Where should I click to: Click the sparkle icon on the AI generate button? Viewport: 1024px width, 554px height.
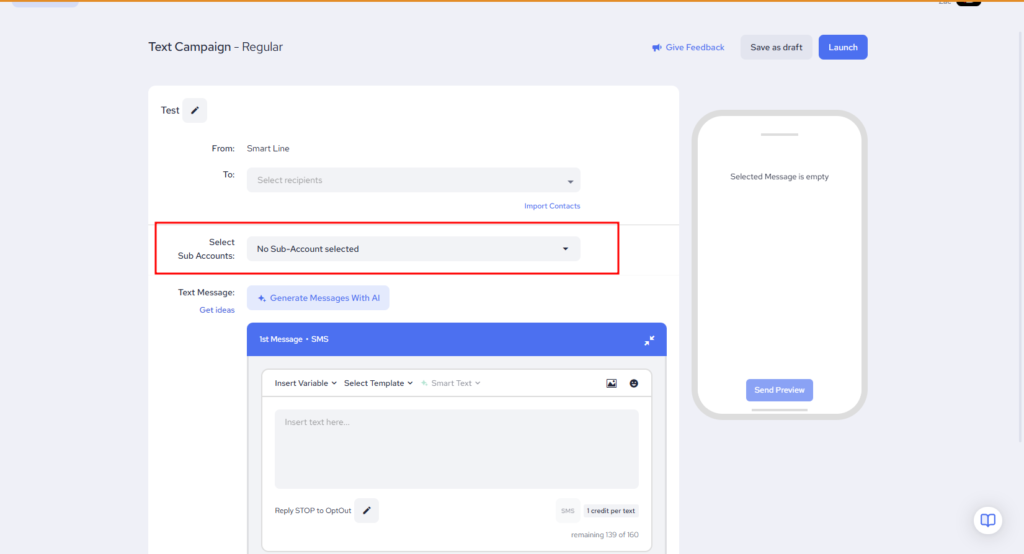click(262, 298)
